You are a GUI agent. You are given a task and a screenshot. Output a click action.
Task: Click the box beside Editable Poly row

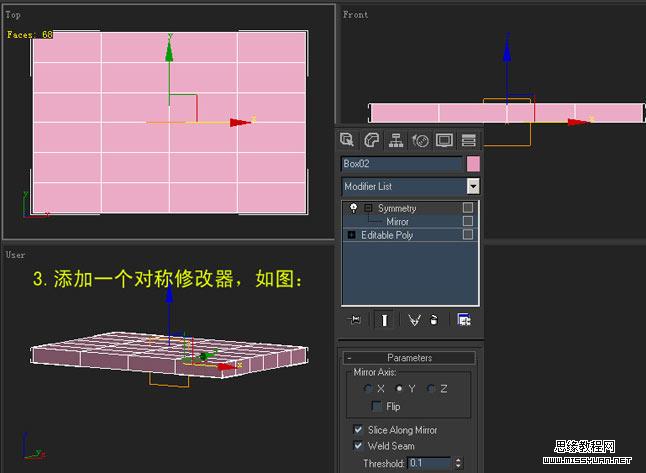[x=468, y=234]
